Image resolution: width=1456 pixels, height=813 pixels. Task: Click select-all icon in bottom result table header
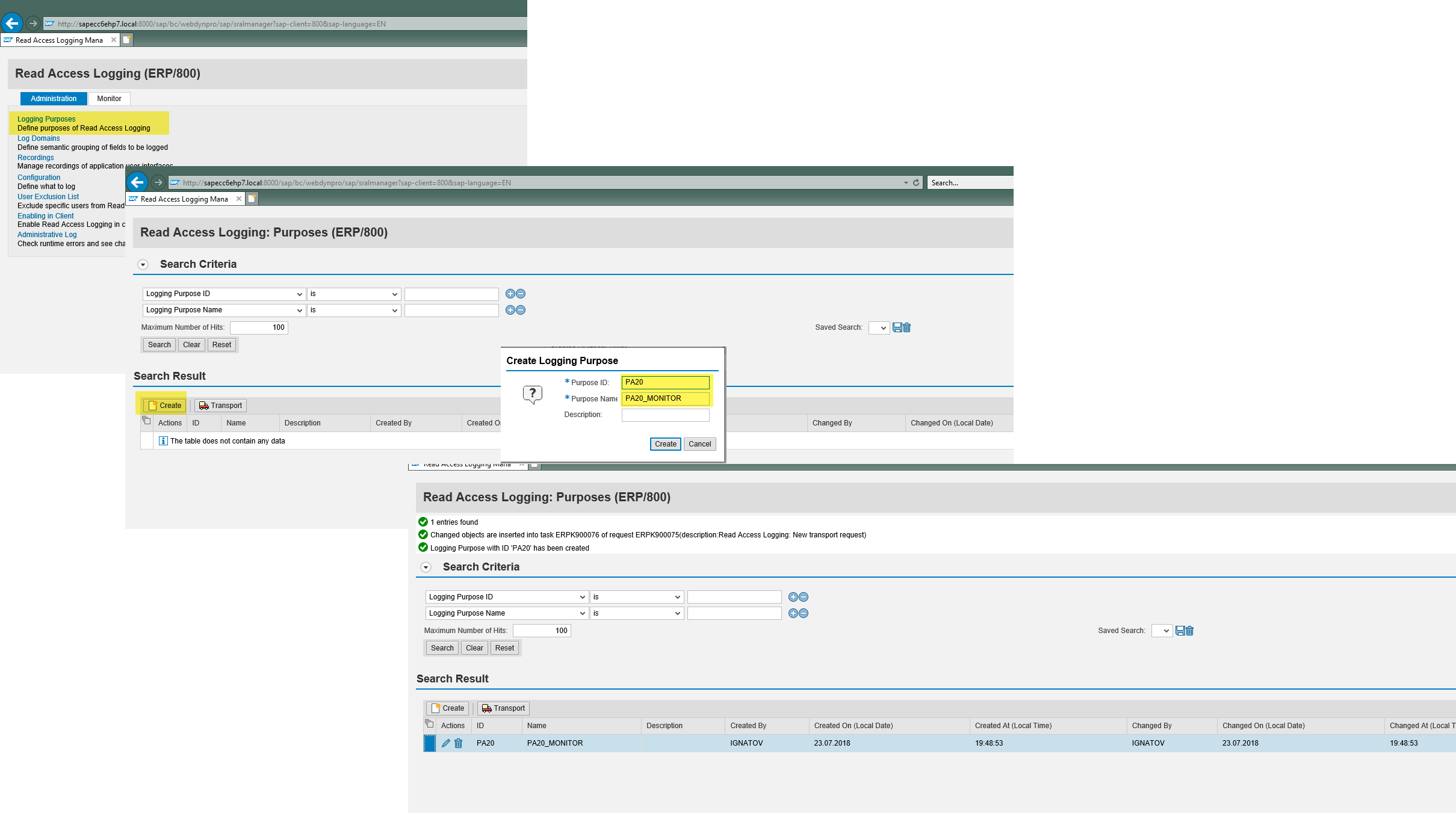(429, 724)
